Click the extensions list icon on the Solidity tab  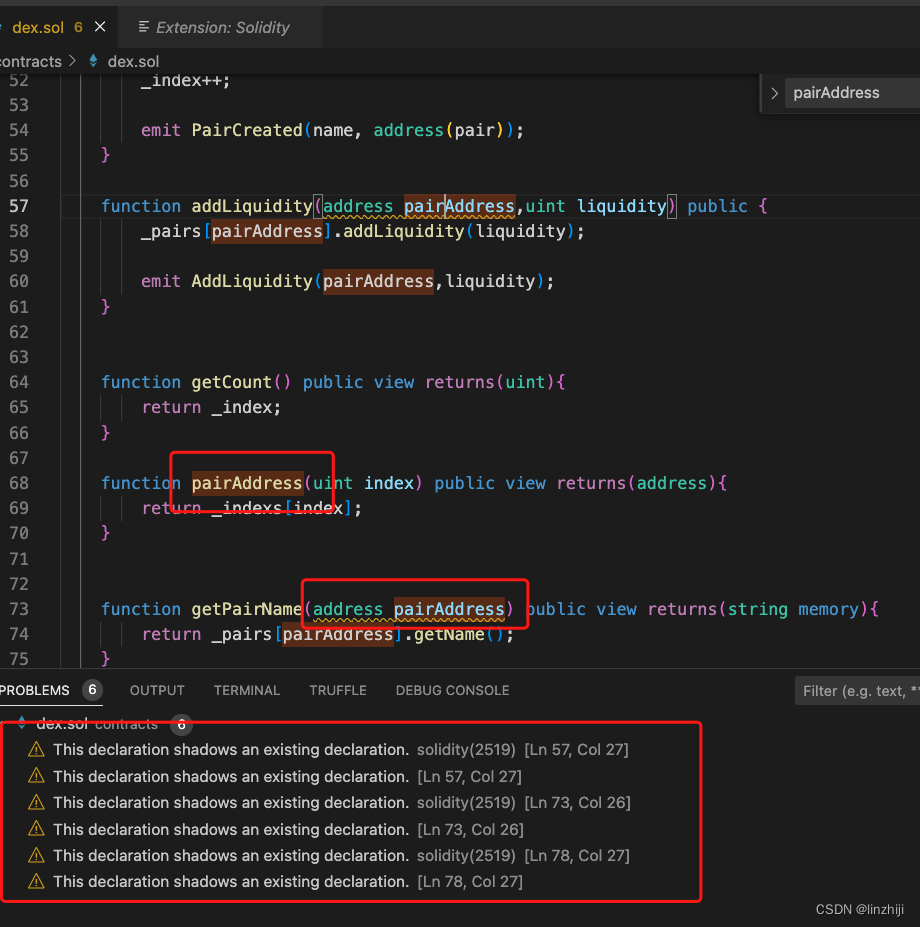coord(142,27)
